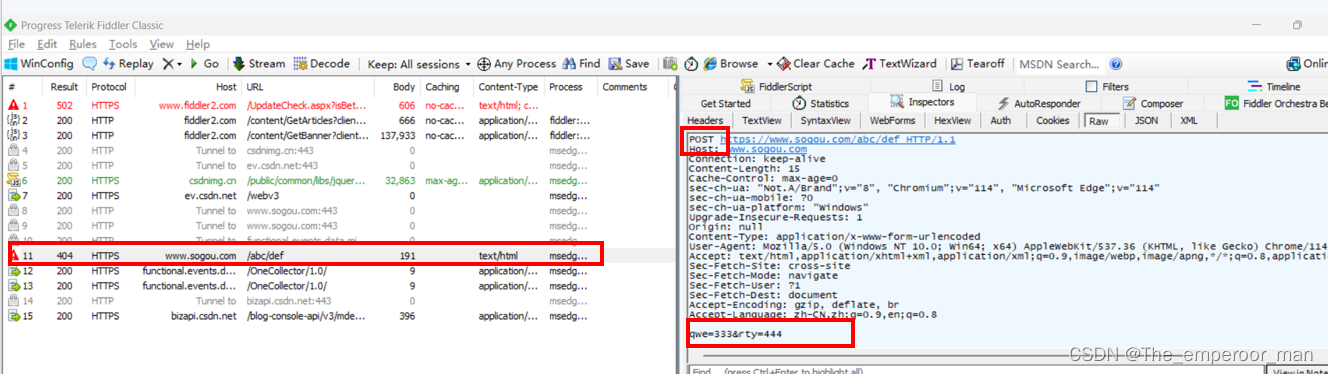Select the SyntaxView inspector tab
Screen dimensions: 1328x374
825,120
